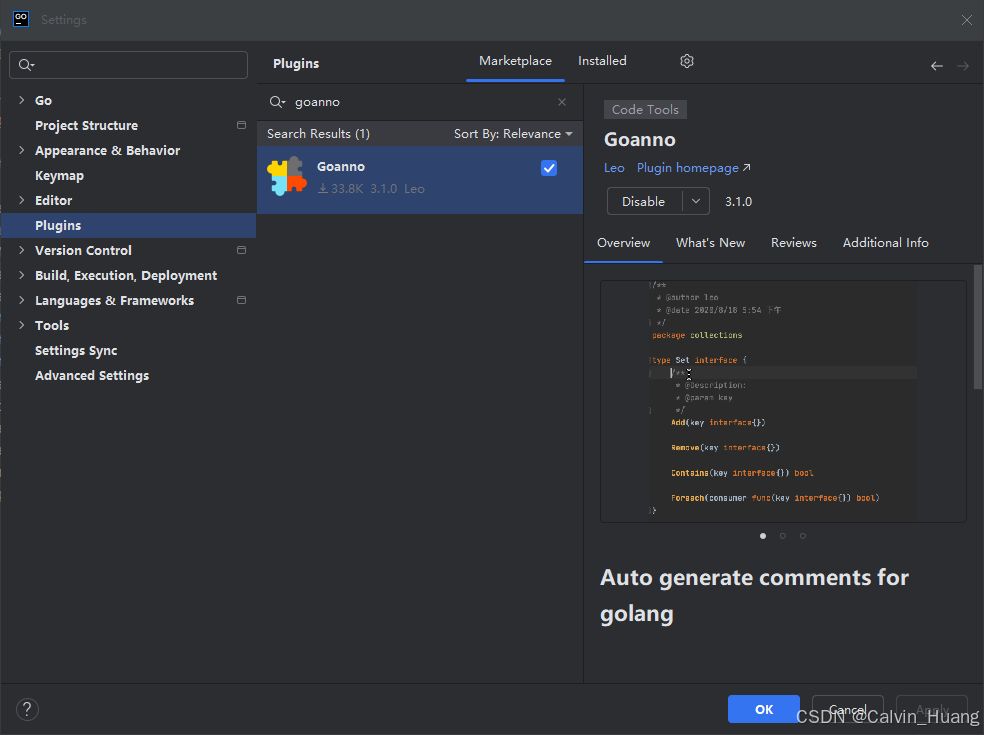984x735 pixels.
Task: Click the Goanno puzzle piece plugin icon
Action: tap(287, 176)
